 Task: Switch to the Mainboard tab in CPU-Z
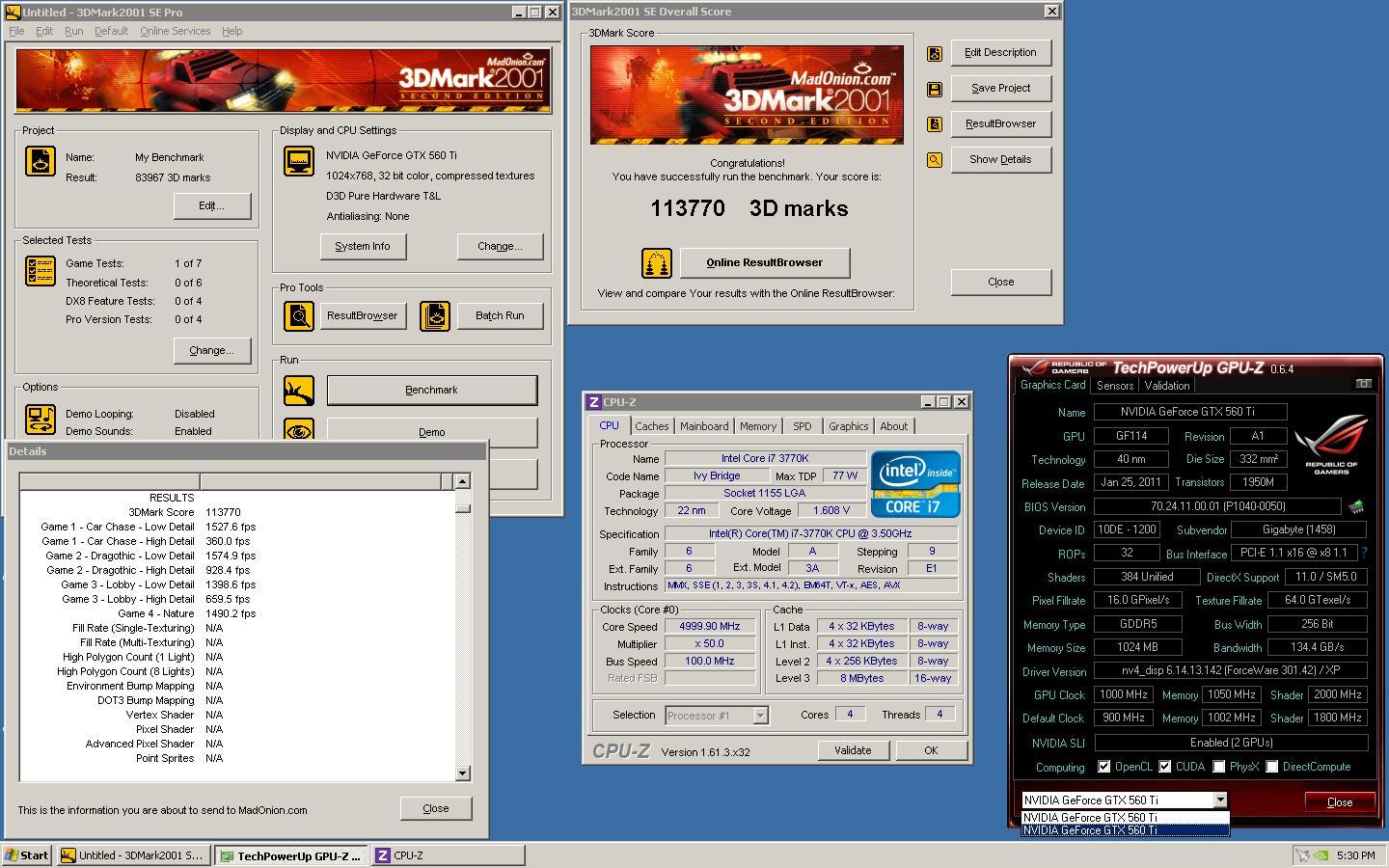point(704,426)
